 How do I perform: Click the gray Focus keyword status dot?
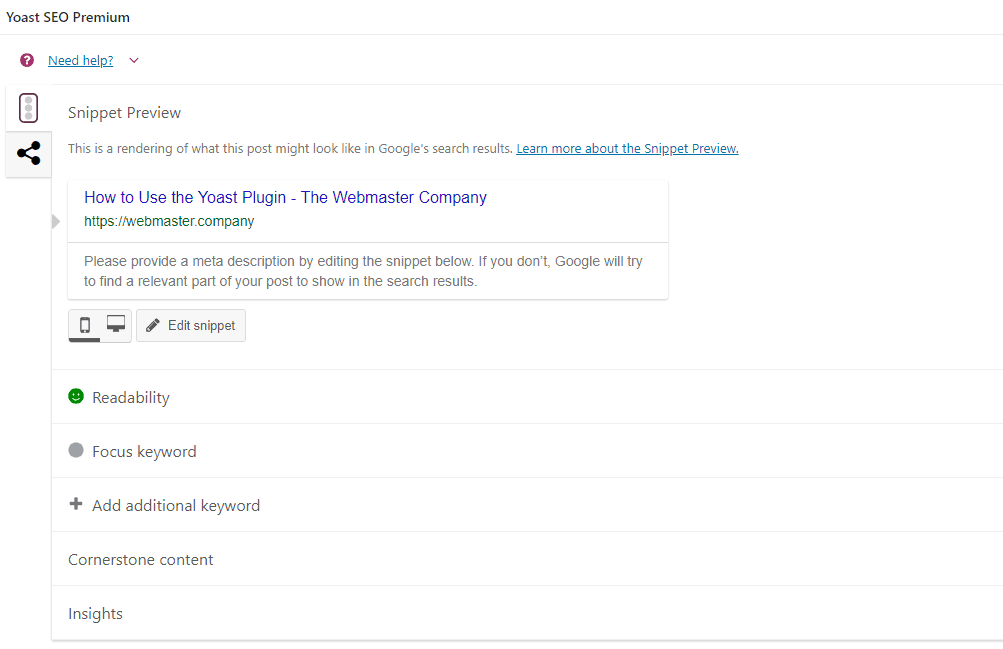76,450
